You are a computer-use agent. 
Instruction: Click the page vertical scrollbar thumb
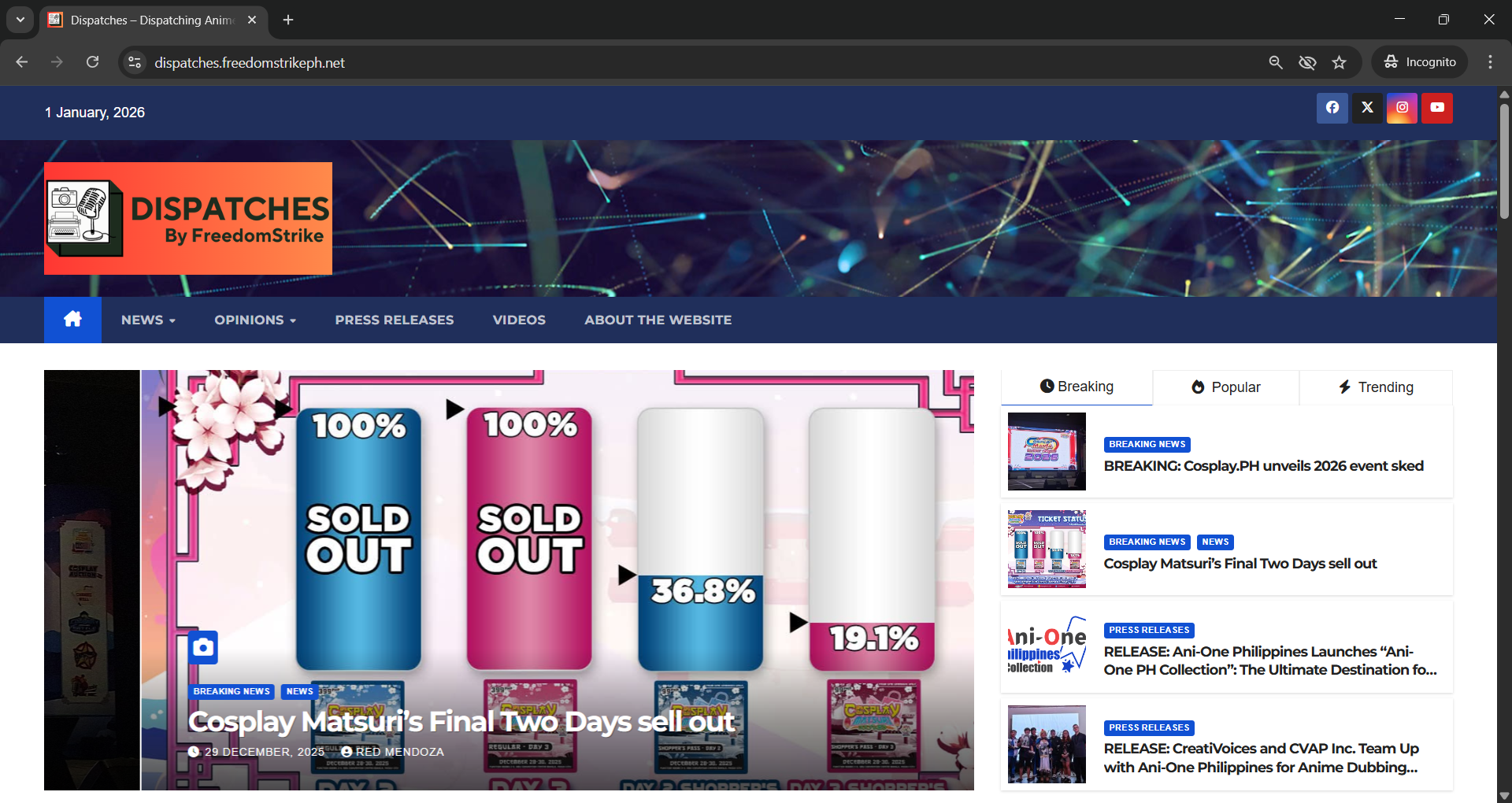click(x=1504, y=161)
